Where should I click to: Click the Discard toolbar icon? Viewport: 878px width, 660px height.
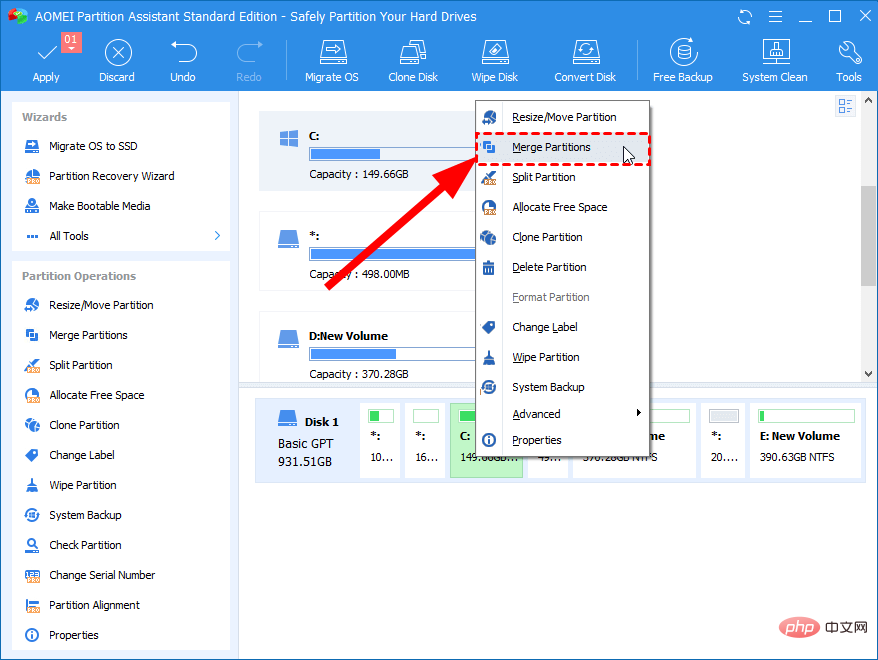[118, 54]
